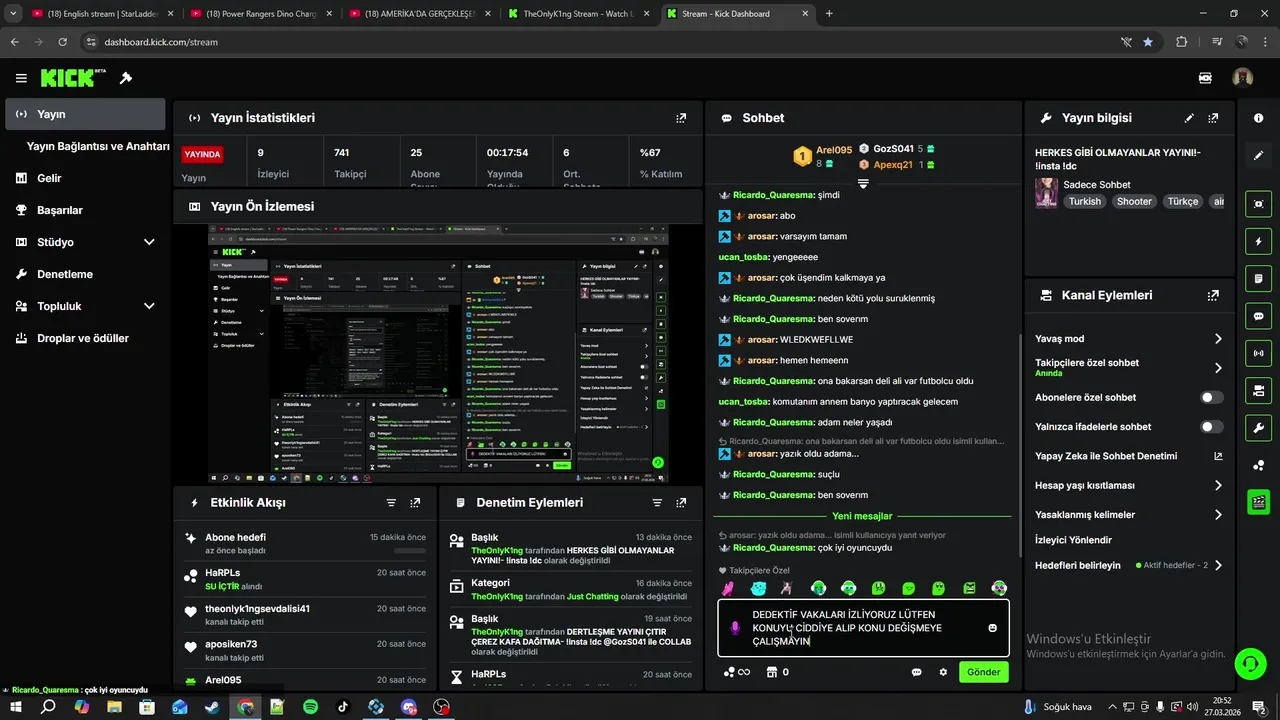The height and width of the screenshot is (720, 1280).
Task: Toggle the lightning bolt widget in right rail
Action: point(1258,241)
